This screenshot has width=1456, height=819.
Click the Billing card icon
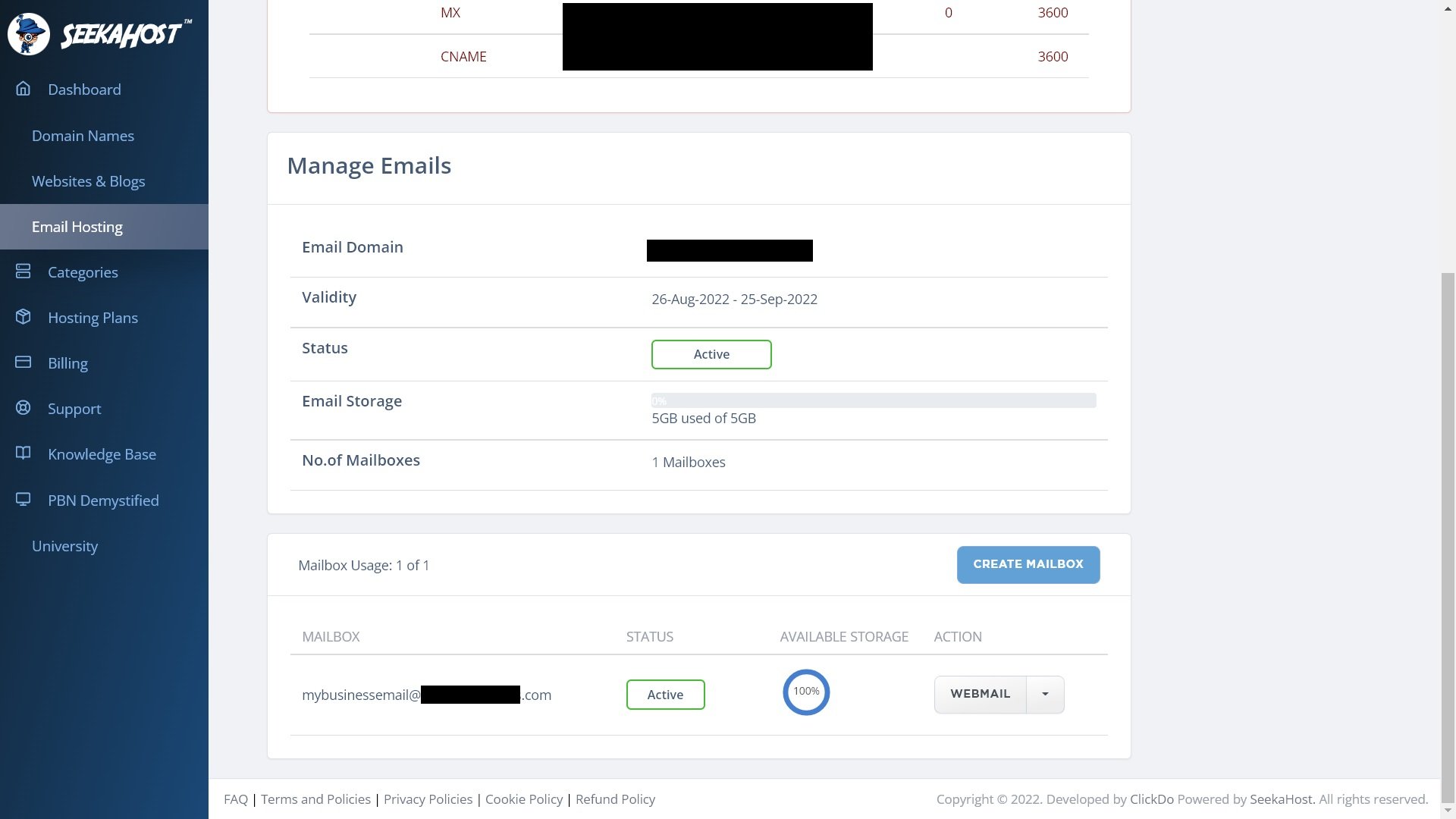24,362
